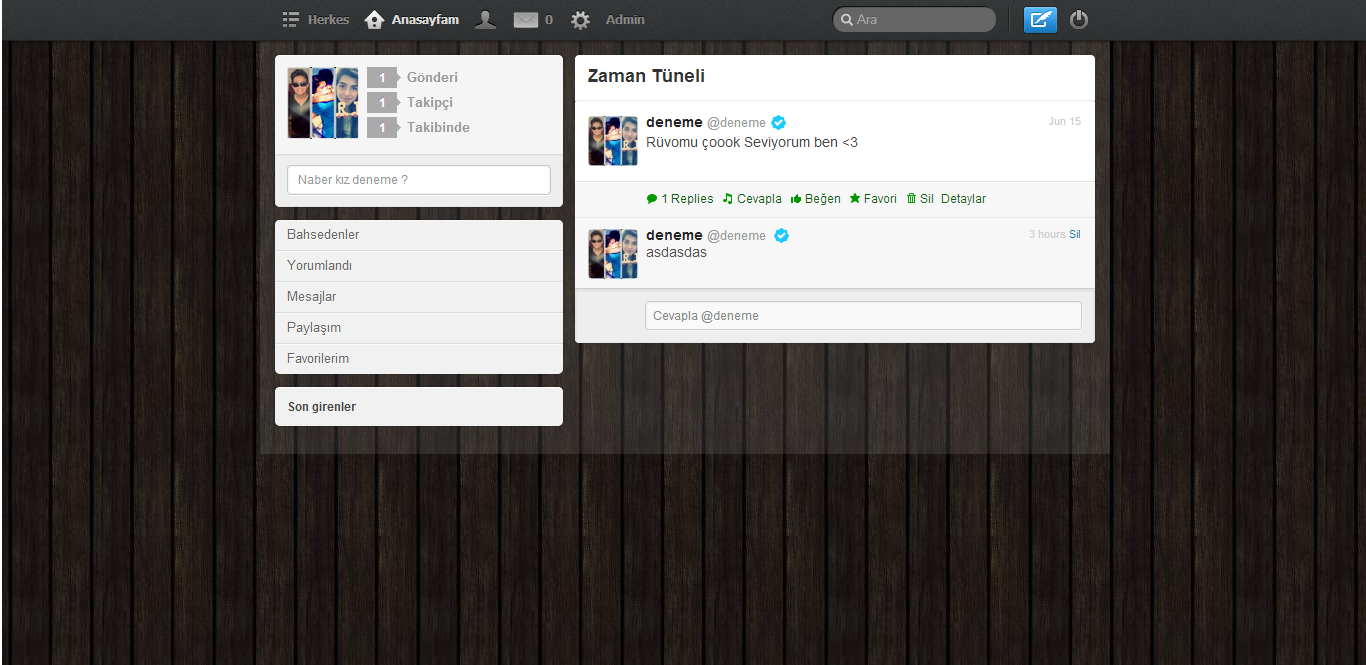Open your profile via the person icon
This screenshot has width=1366, height=665.
tap(485, 18)
